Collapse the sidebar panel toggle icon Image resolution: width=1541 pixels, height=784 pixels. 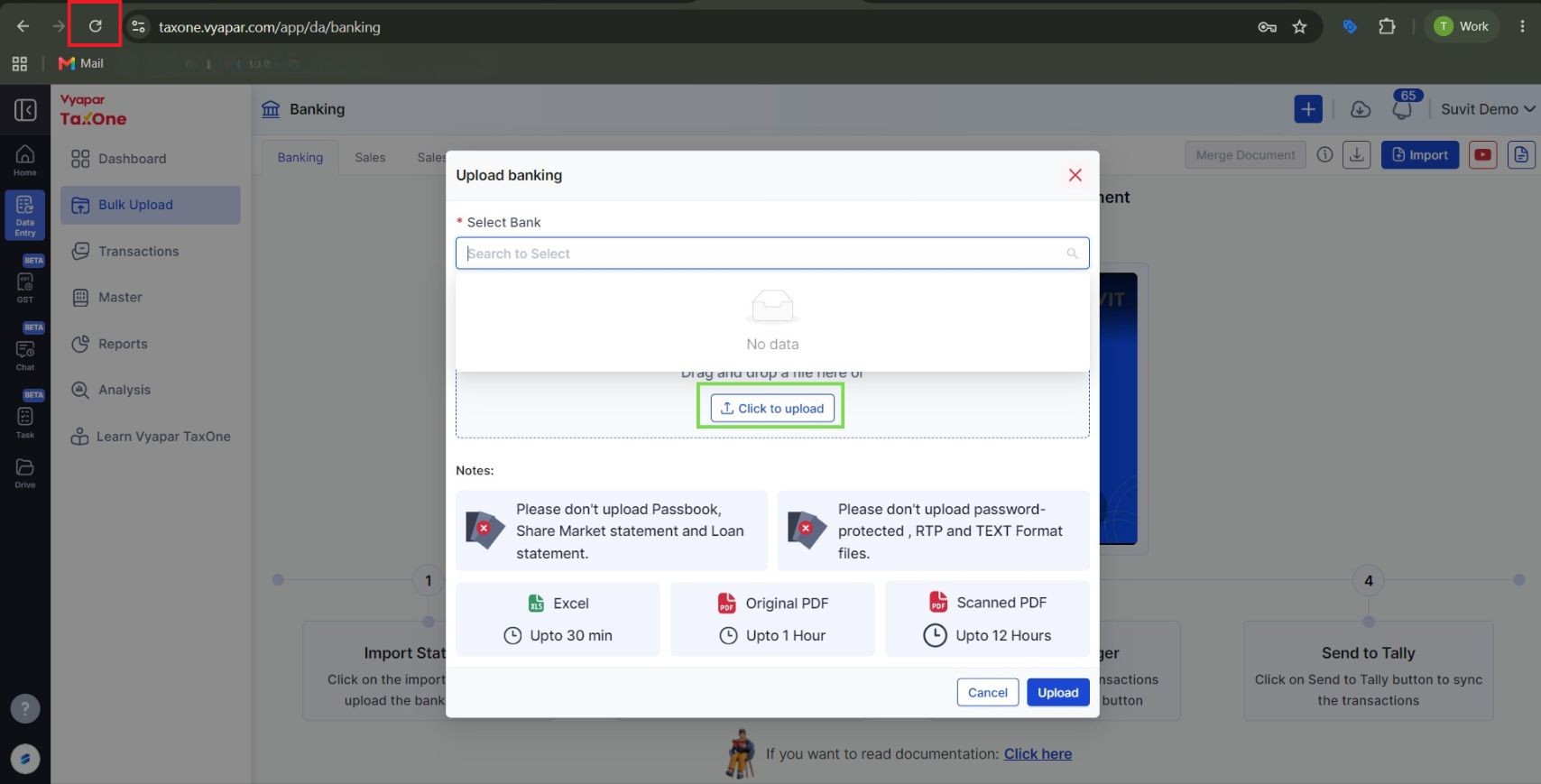point(25,109)
